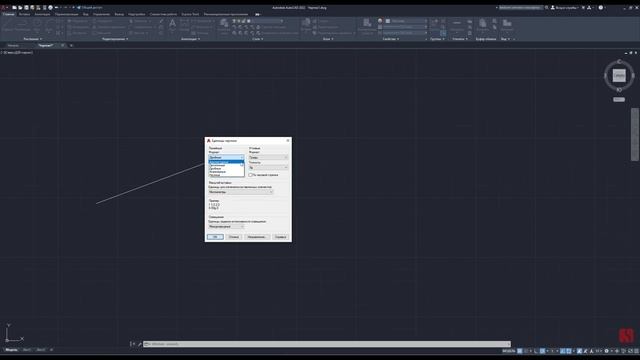This screenshot has height=360, width=640.
Task: Open the Управление ribbon tab
Action: coord(101,14)
